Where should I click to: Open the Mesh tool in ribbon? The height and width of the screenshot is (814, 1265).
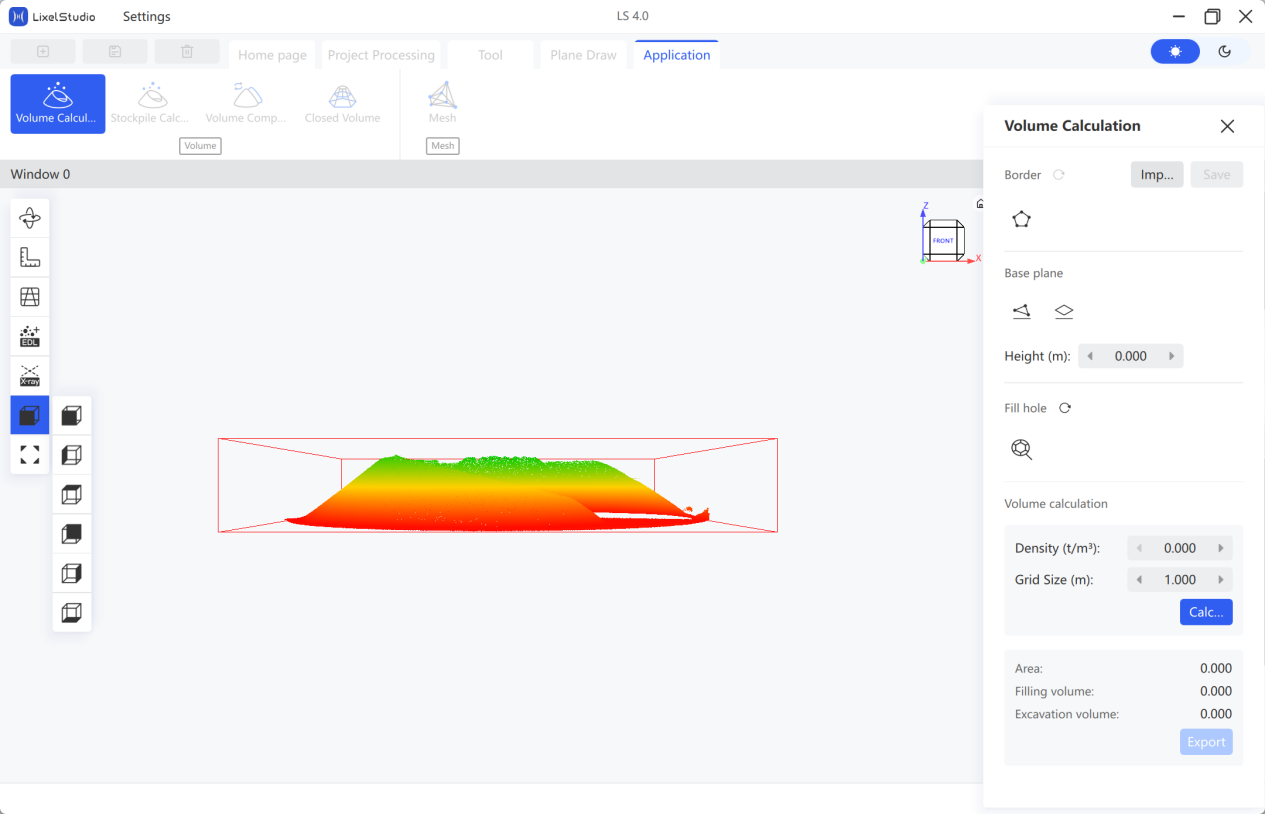(442, 104)
